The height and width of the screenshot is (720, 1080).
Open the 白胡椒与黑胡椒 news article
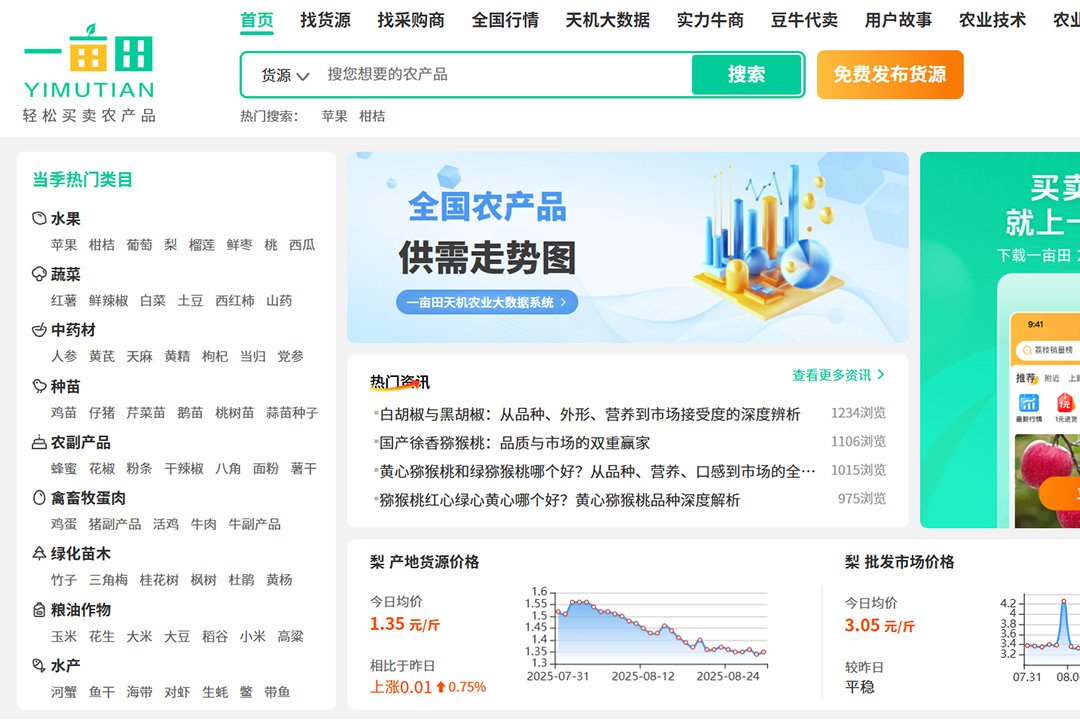click(x=590, y=414)
